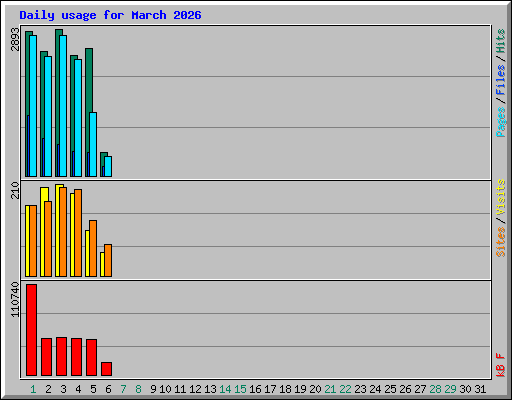Screen dimensions: 512x400
Task: Click day 22 on the x-axis
Action: tap(345, 389)
